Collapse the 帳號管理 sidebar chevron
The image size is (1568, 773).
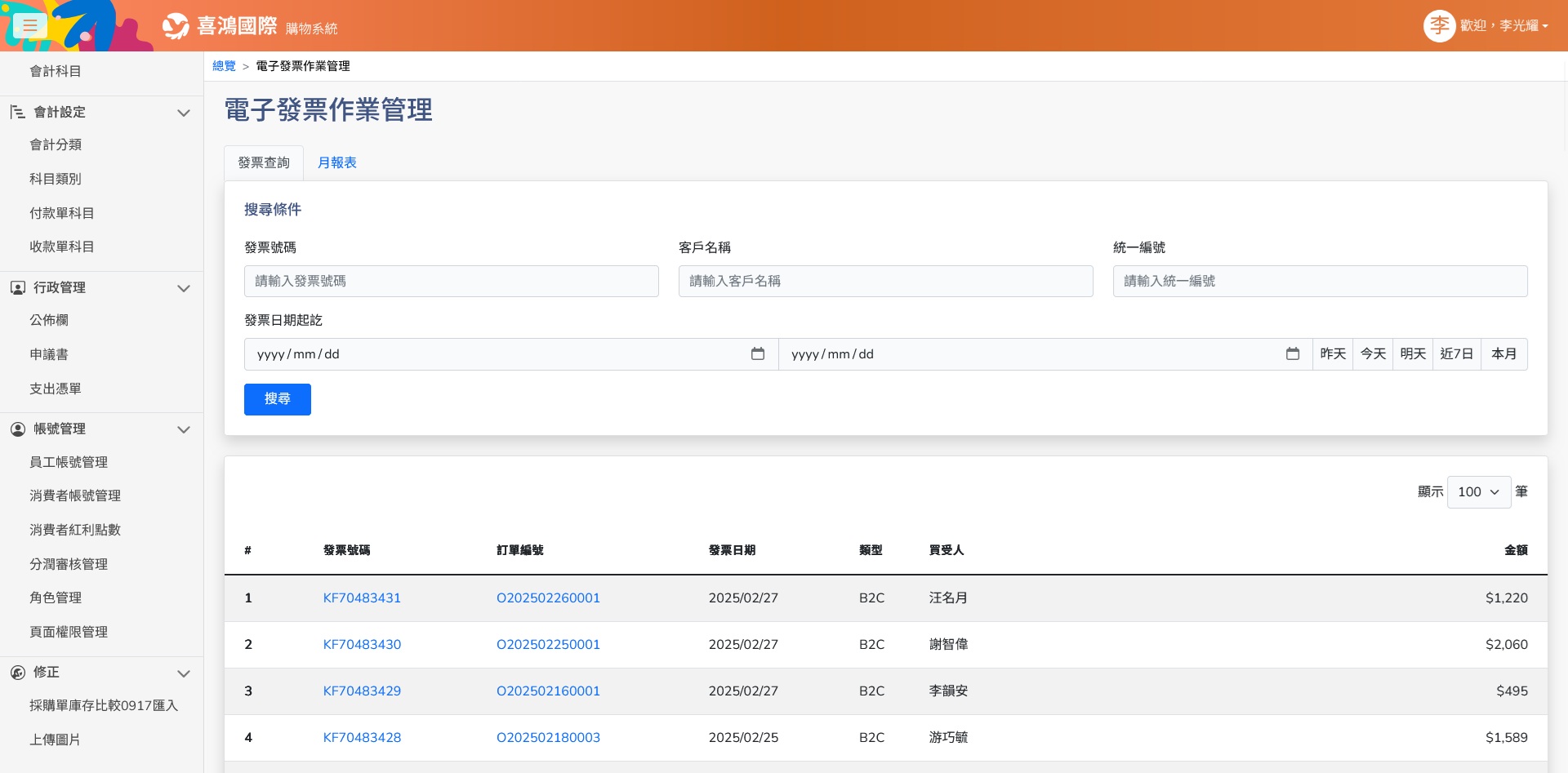pos(184,429)
